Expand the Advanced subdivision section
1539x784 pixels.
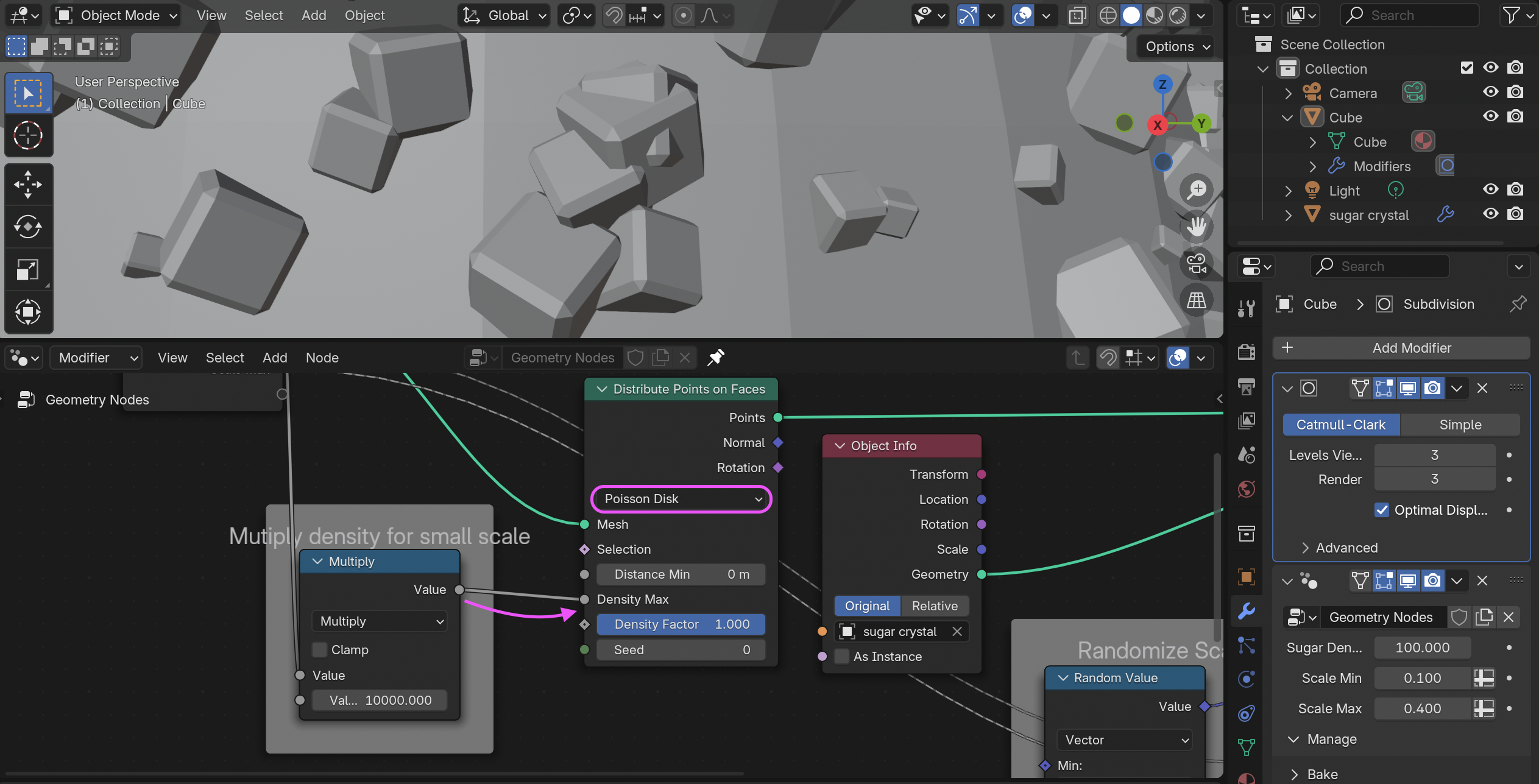tap(1346, 548)
